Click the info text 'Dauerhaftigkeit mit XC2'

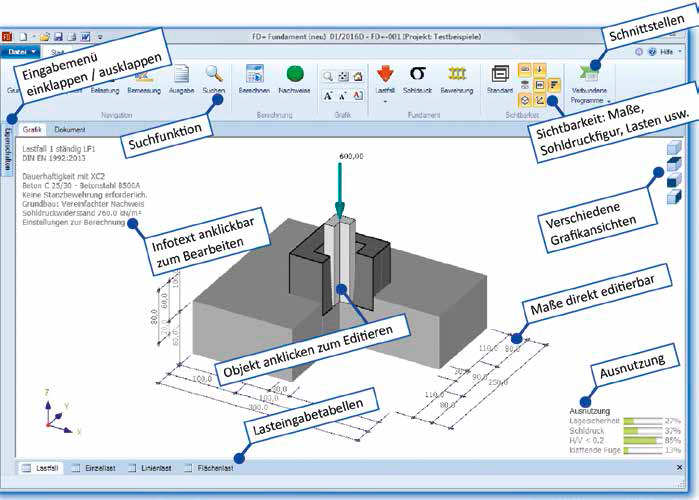[x=63, y=176]
